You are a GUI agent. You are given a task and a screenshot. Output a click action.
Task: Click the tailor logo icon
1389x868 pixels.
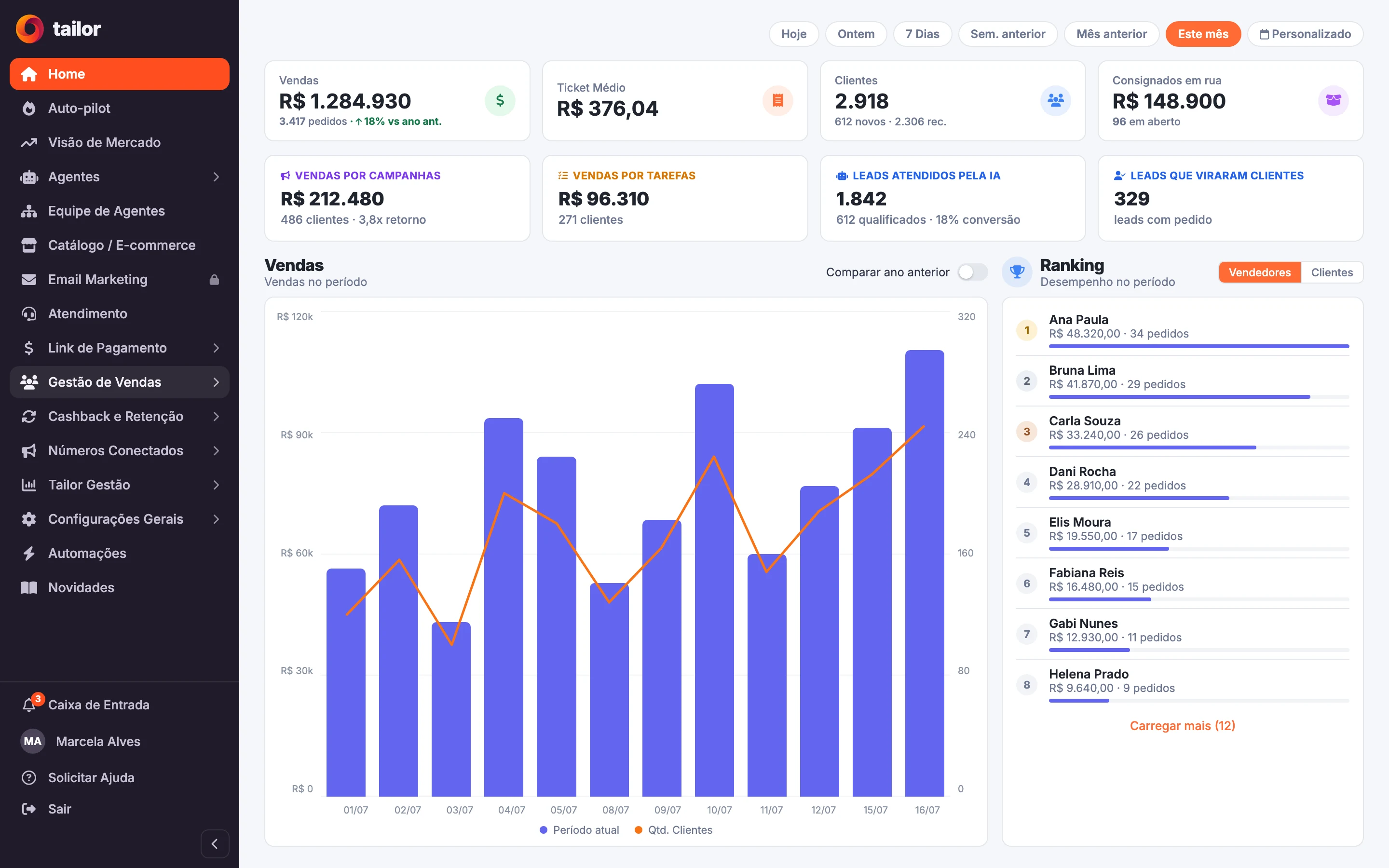tap(29, 29)
